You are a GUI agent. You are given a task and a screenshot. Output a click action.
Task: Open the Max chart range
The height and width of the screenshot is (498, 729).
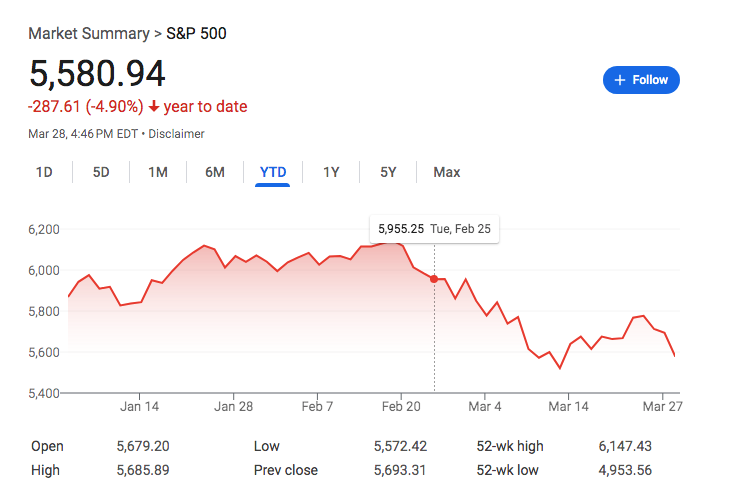pos(446,172)
